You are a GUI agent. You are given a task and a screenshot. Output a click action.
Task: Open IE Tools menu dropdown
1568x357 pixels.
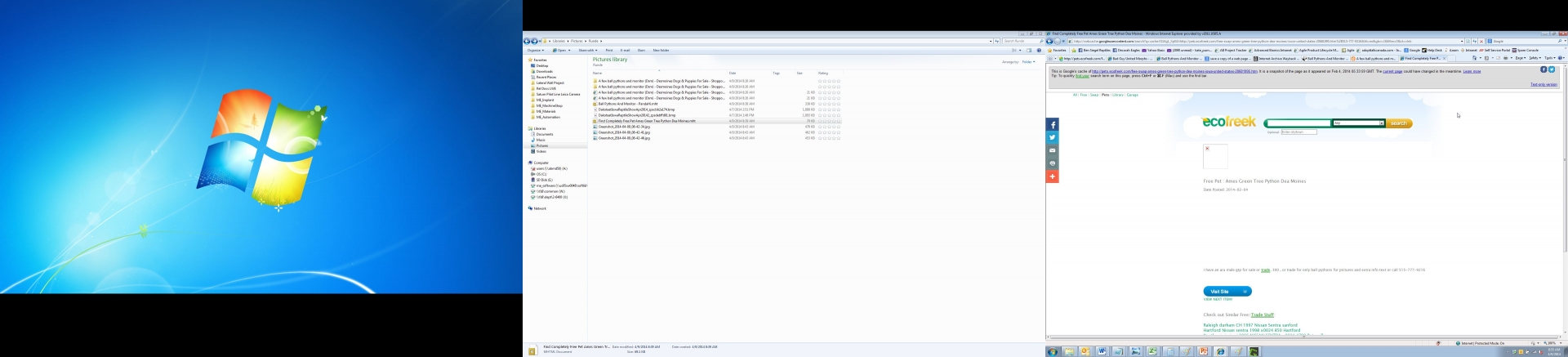(1549, 58)
